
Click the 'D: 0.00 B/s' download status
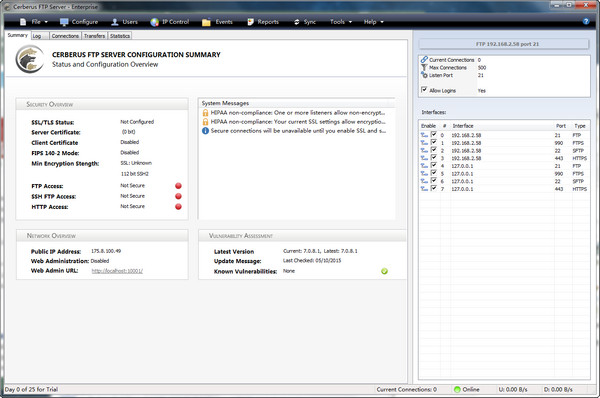pyautogui.click(x=558, y=390)
